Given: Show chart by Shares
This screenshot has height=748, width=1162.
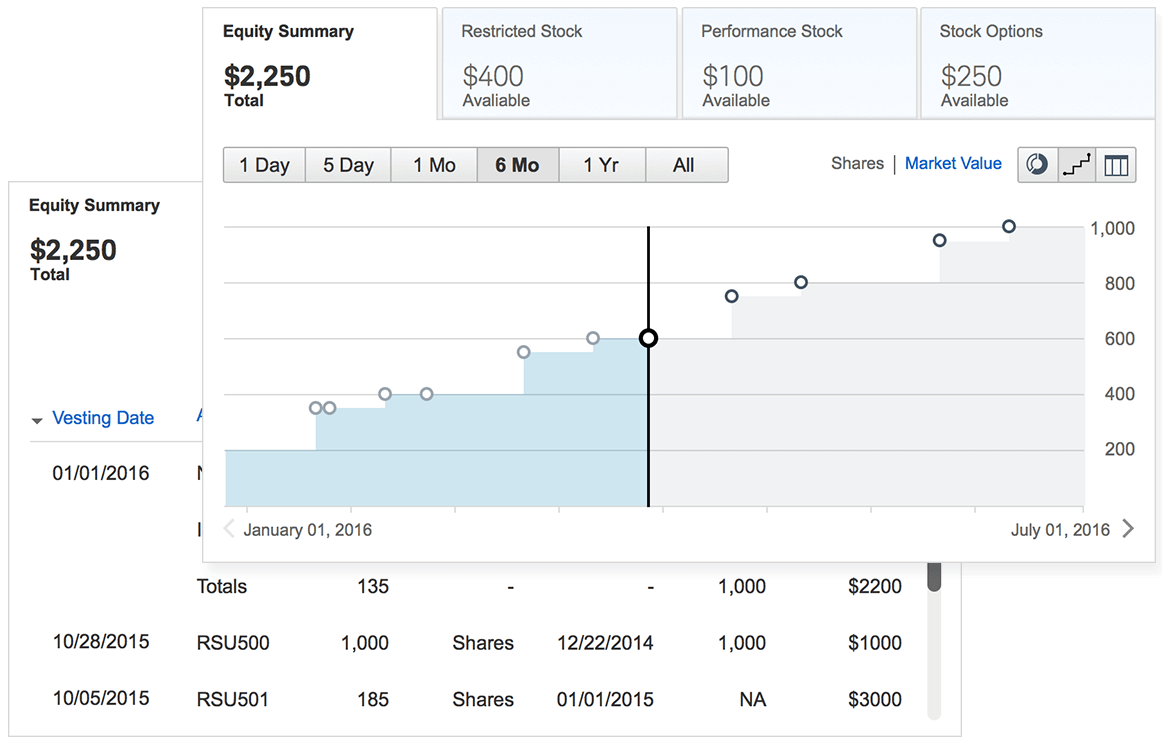Looking at the screenshot, I should tap(857, 163).
